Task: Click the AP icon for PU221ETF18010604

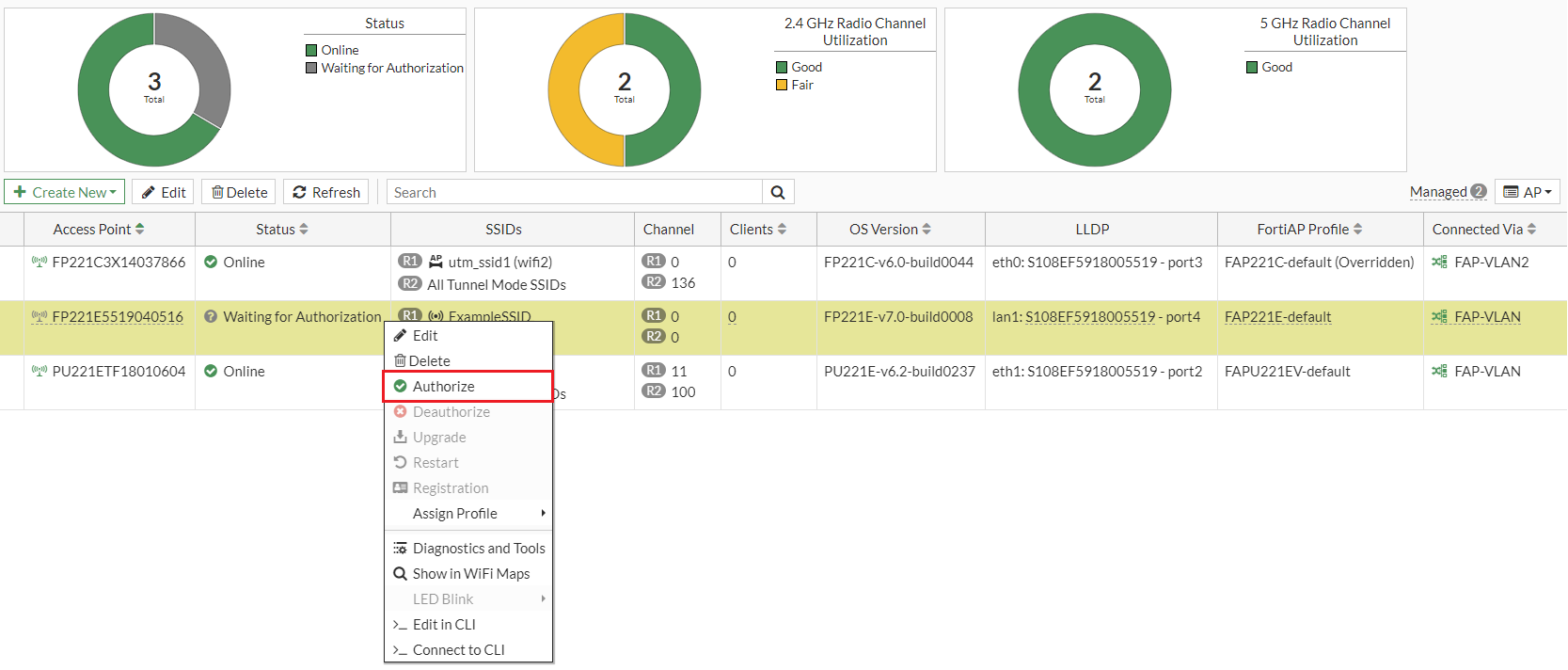Action: 39,371
